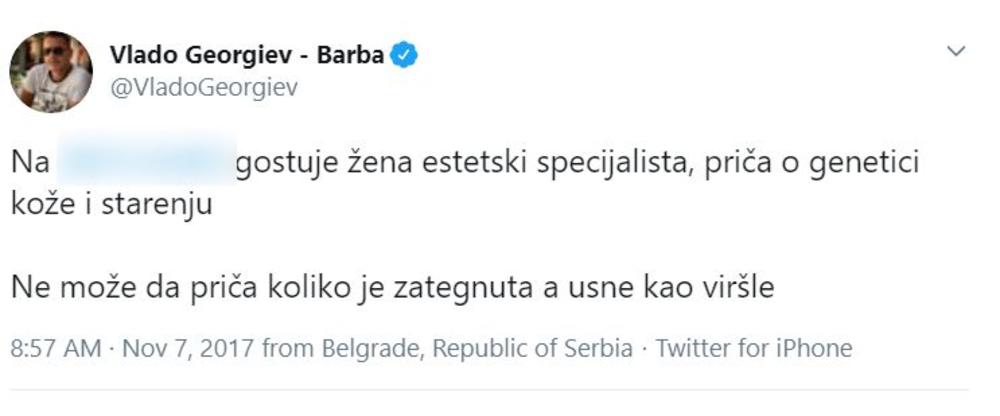Viewport: 1000px width, 416px height.
Task: Click the line starting "Ne može da priča"
Action: tap(394, 290)
